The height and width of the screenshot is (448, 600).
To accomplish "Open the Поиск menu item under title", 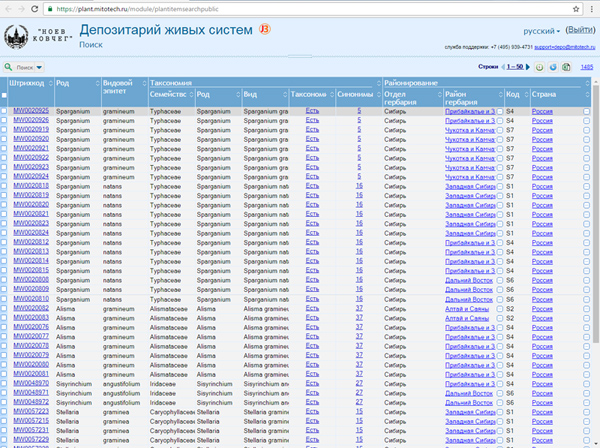I will (89, 45).
